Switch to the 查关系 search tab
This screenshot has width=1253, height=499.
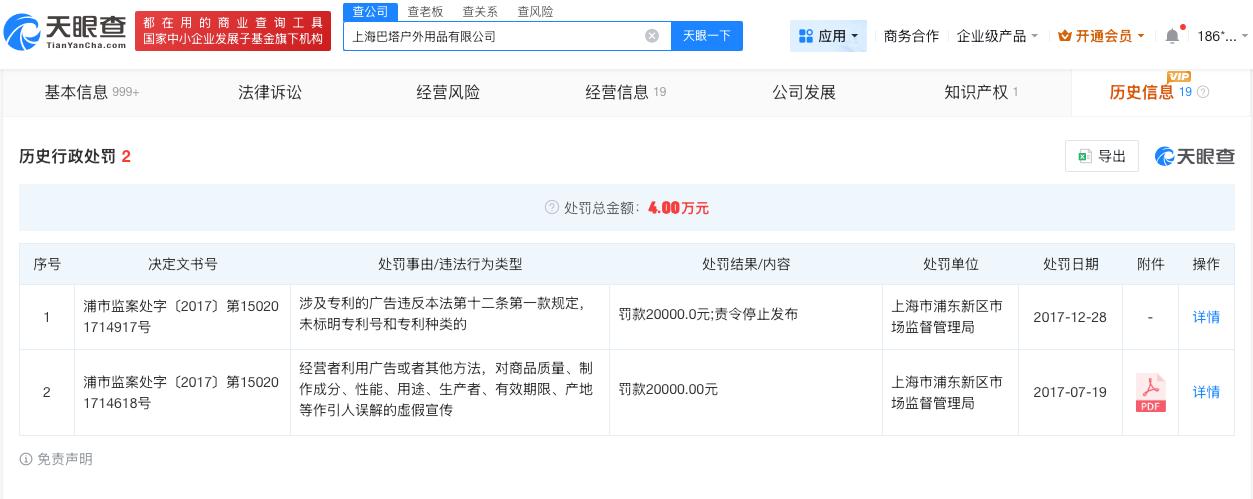click(480, 12)
